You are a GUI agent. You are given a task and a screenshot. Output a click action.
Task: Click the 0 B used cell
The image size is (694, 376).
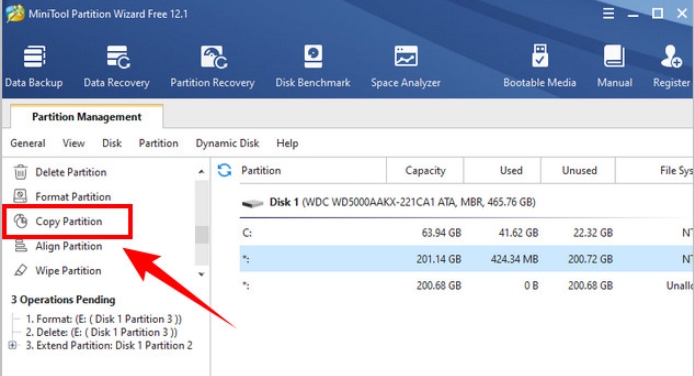pos(531,285)
